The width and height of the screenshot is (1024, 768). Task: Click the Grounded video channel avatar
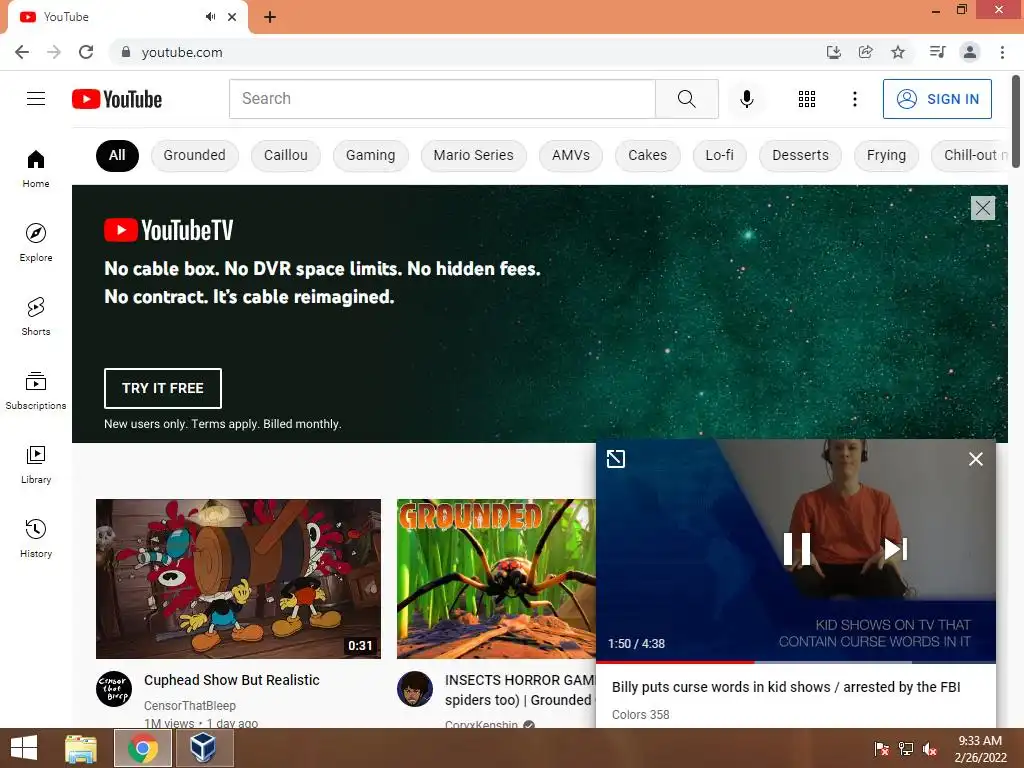pyautogui.click(x=415, y=689)
